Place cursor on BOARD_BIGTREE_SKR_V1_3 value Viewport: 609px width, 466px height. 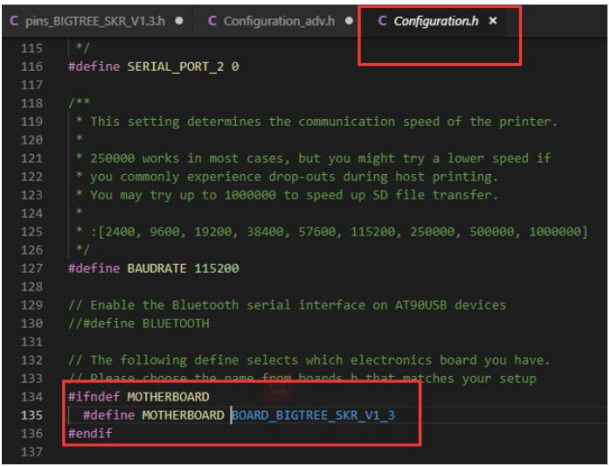pos(313,414)
